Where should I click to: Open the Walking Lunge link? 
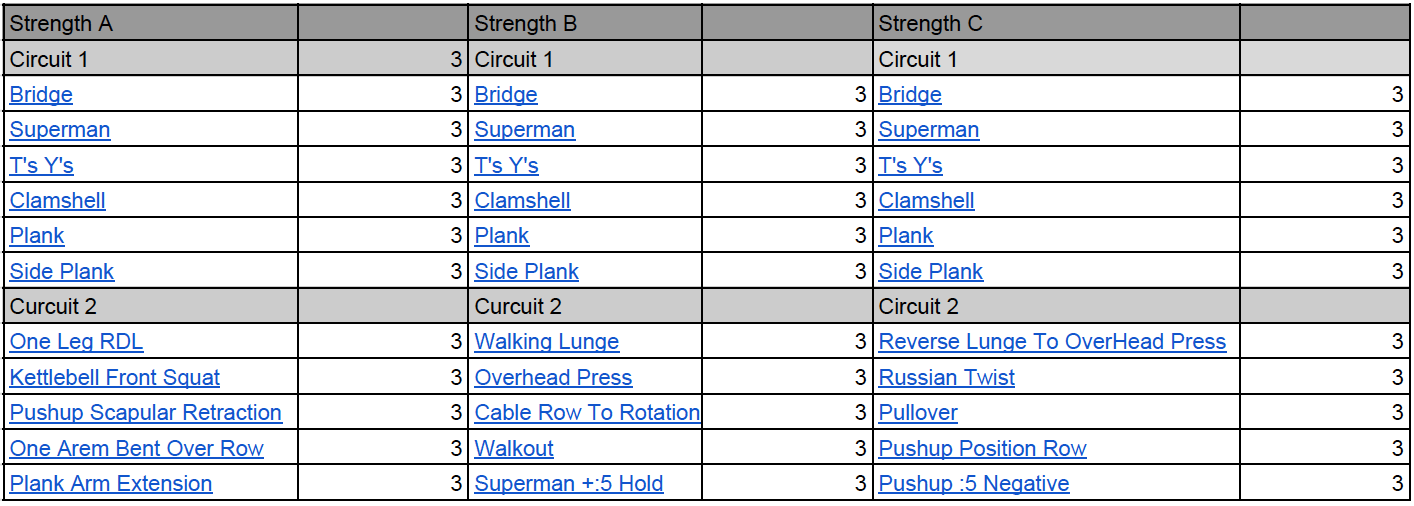point(546,342)
